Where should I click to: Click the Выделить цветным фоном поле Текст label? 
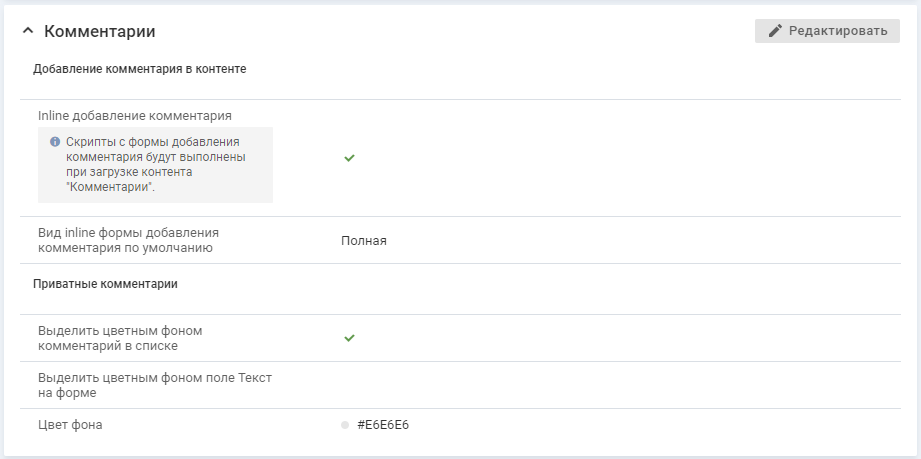pyautogui.click(x=155, y=385)
